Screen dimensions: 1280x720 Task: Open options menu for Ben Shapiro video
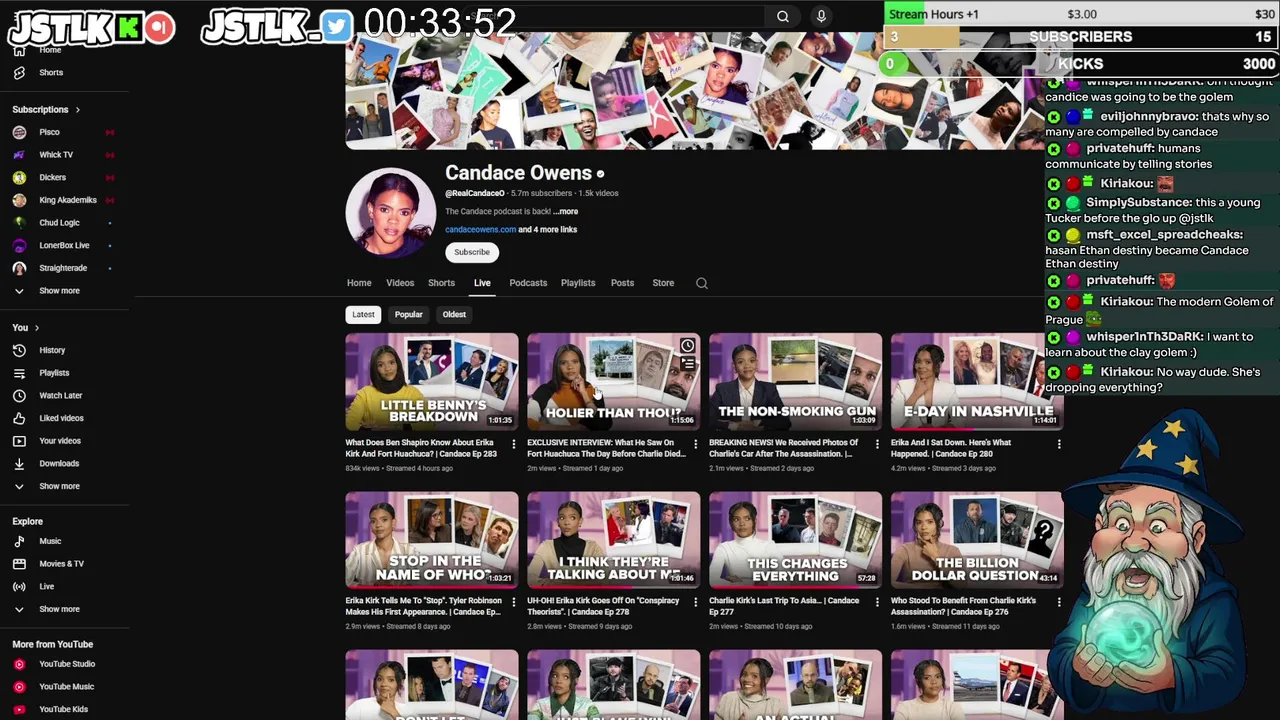(514, 444)
